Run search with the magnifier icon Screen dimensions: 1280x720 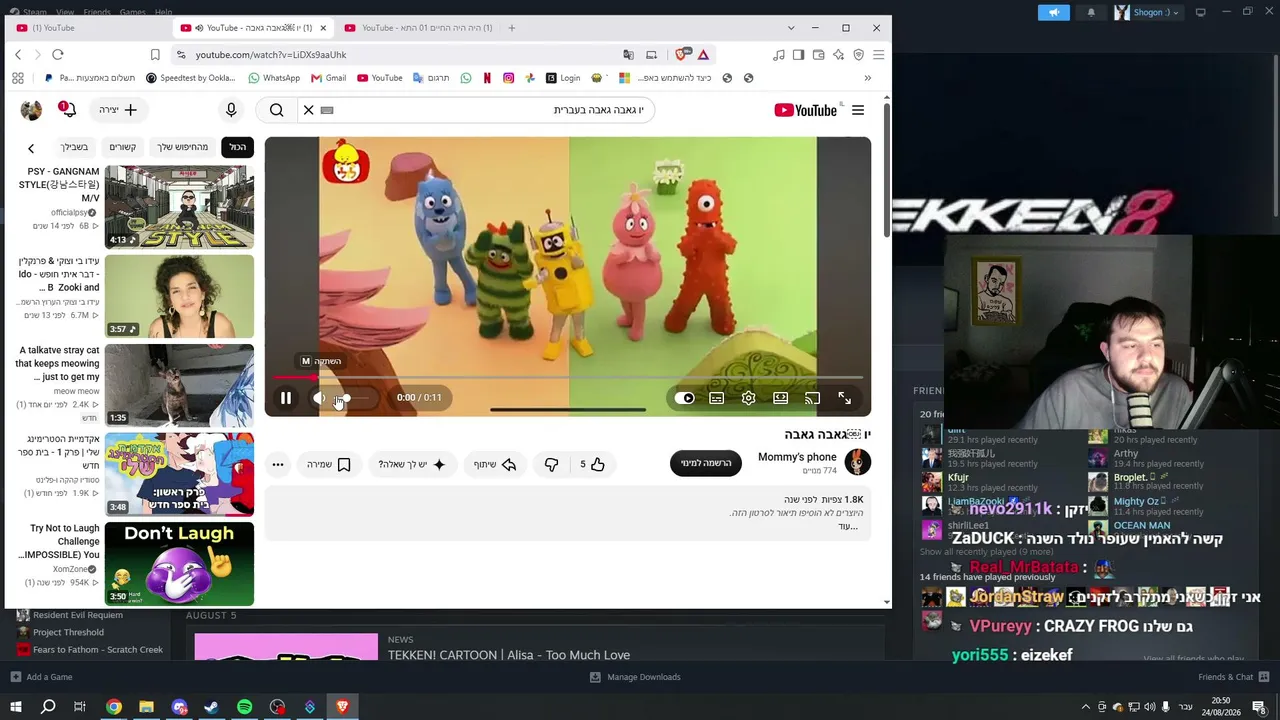click(276, 110)
